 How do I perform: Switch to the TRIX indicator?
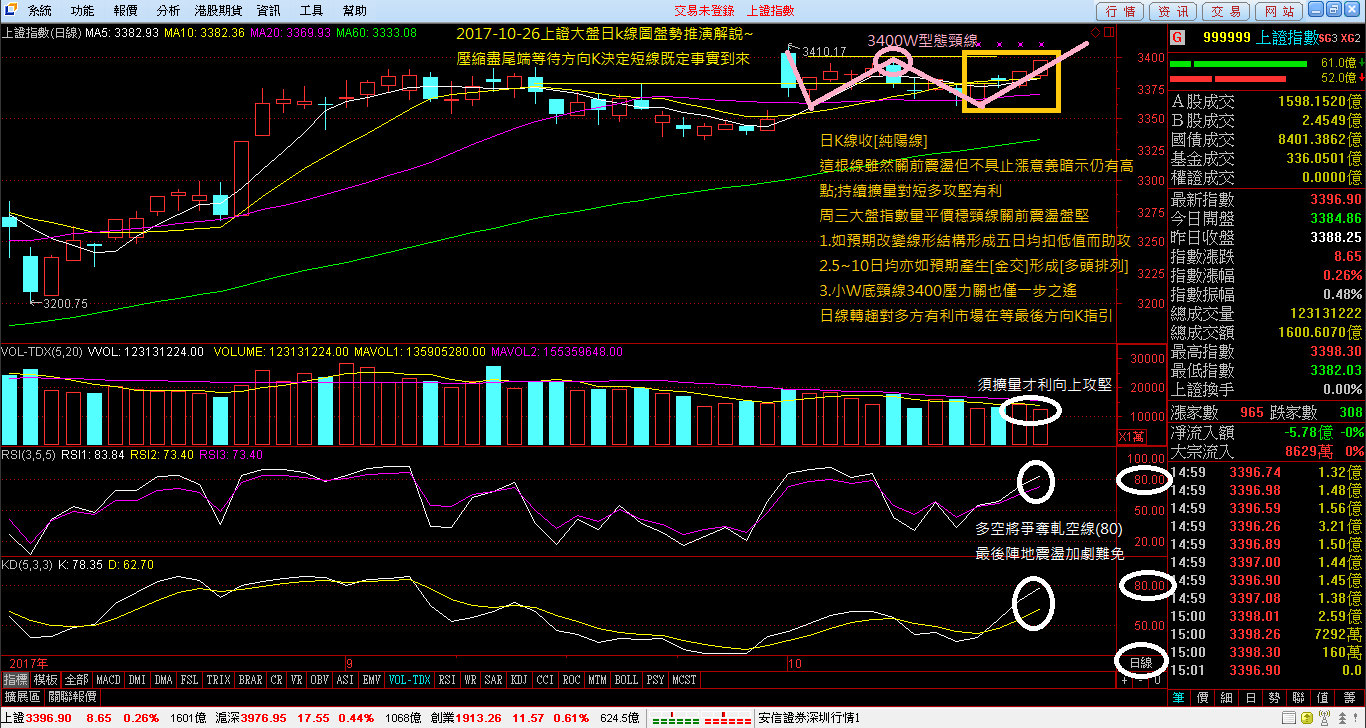[x=218, y=680]
